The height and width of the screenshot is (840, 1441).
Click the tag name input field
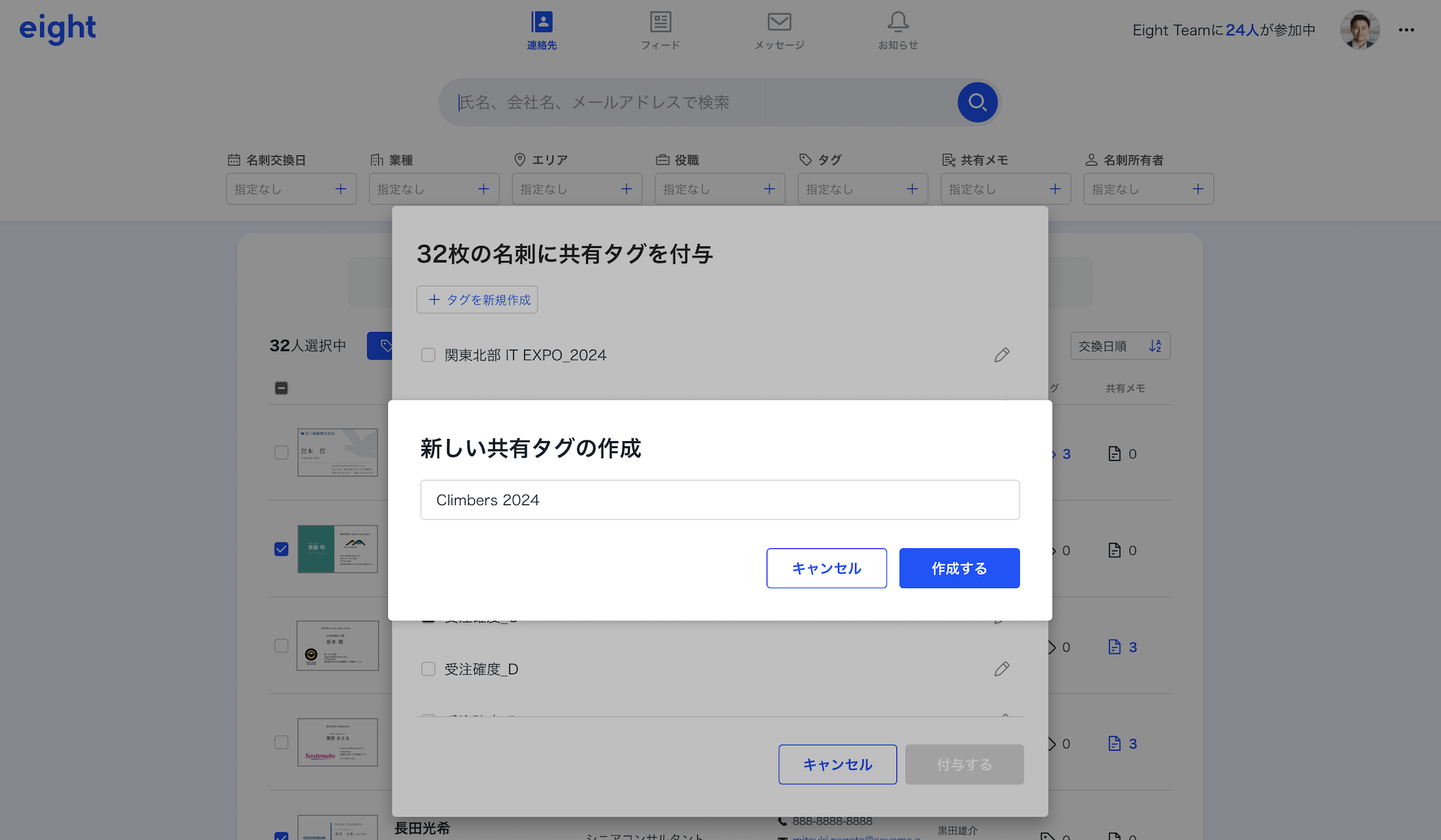tap(719, 500)
